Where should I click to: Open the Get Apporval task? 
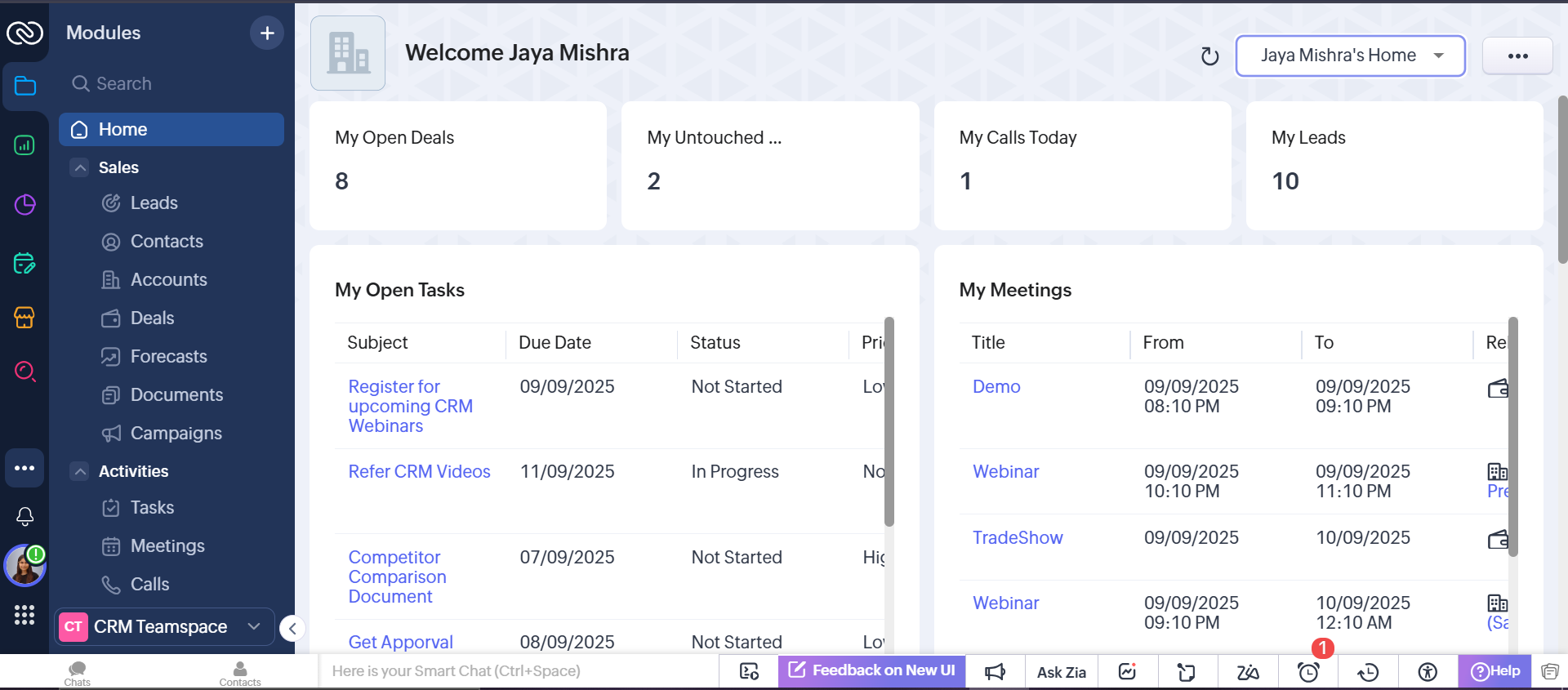tap(400, 642)
